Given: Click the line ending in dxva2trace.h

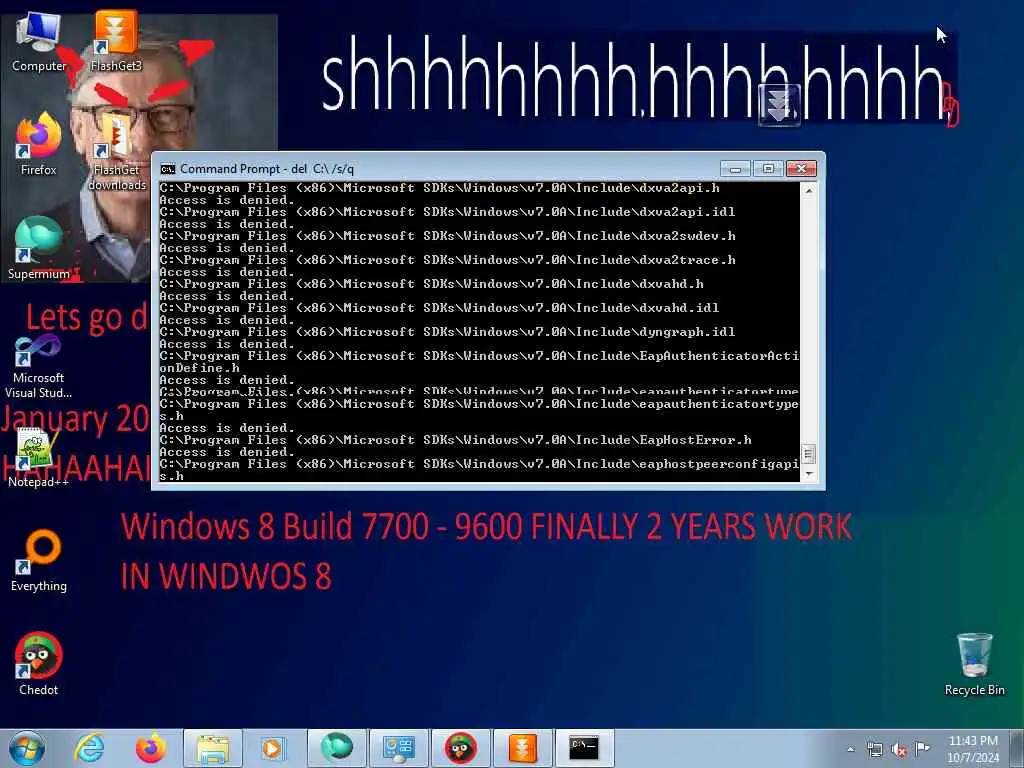Looking at the screenshot, I should (447, 260).
